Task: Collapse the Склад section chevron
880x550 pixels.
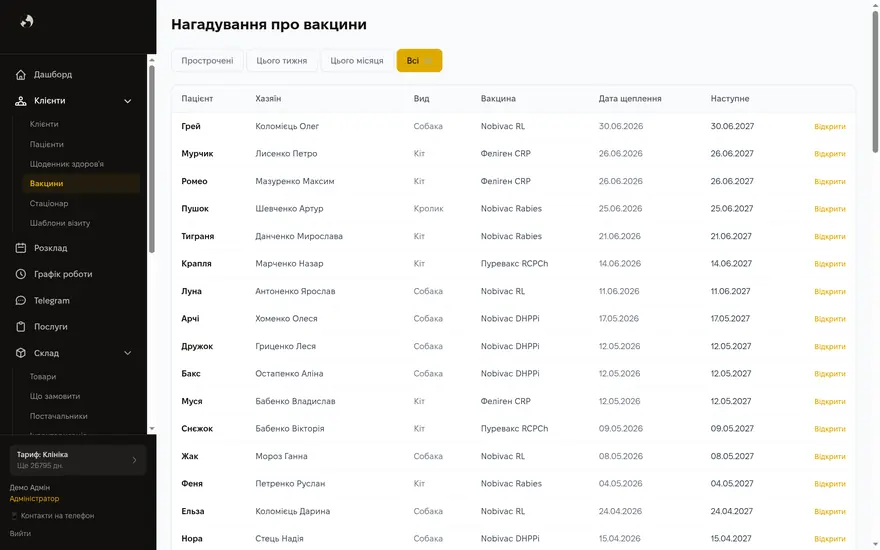Action: 127,353
